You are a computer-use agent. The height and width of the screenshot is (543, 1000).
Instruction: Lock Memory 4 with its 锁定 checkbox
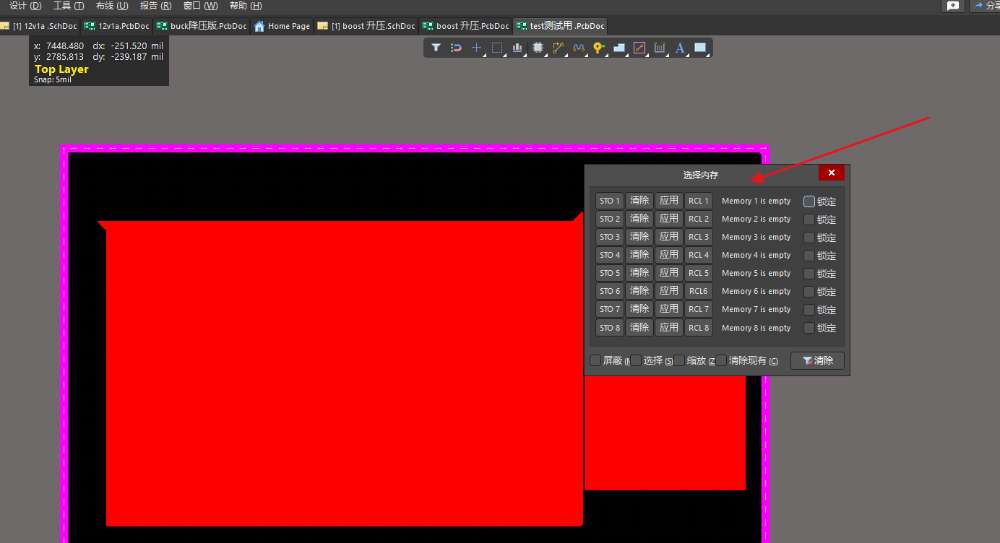pos(809,255)
